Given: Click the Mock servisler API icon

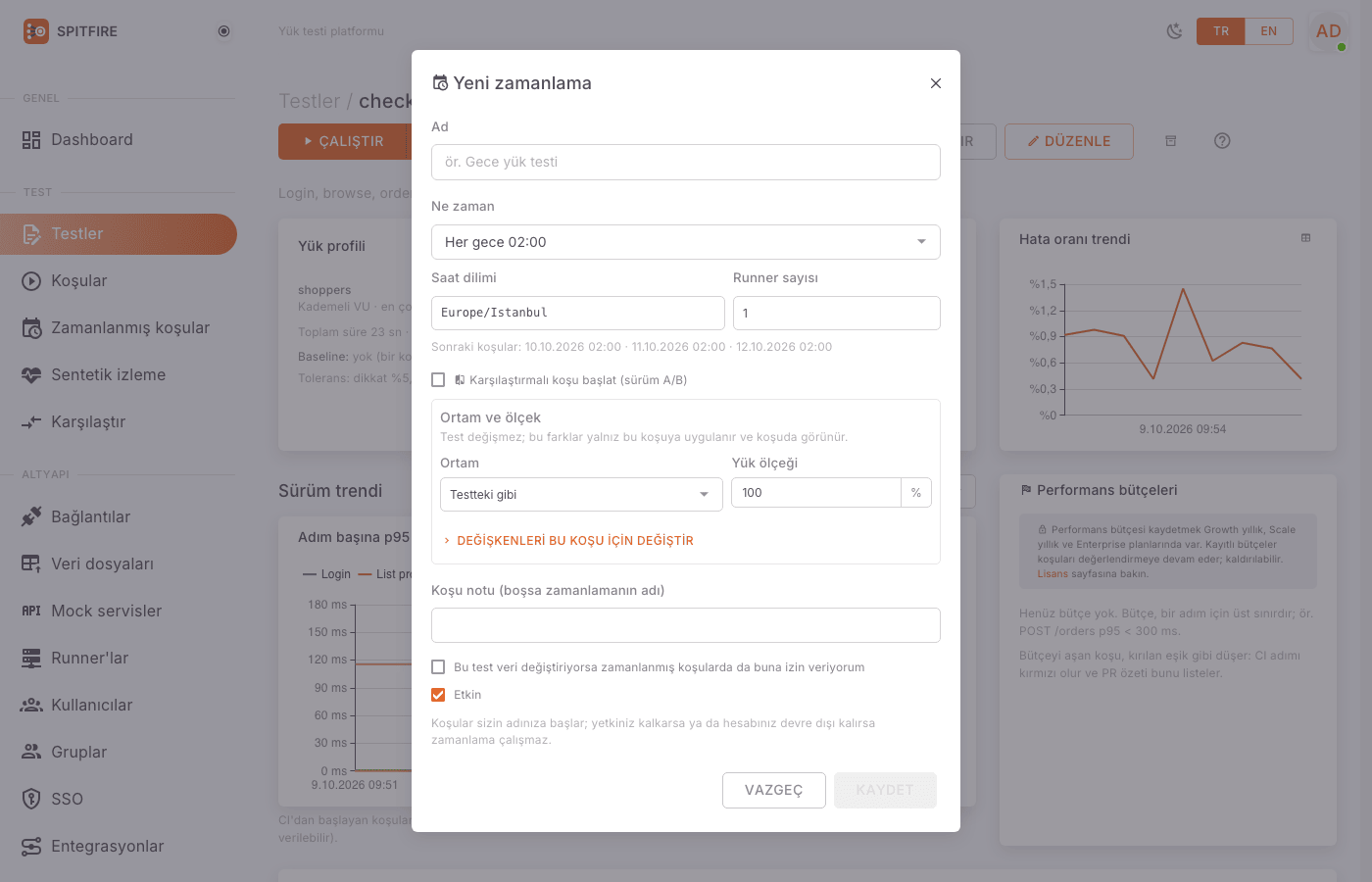Looking at the screenshot, I should [x=31, y=611].
